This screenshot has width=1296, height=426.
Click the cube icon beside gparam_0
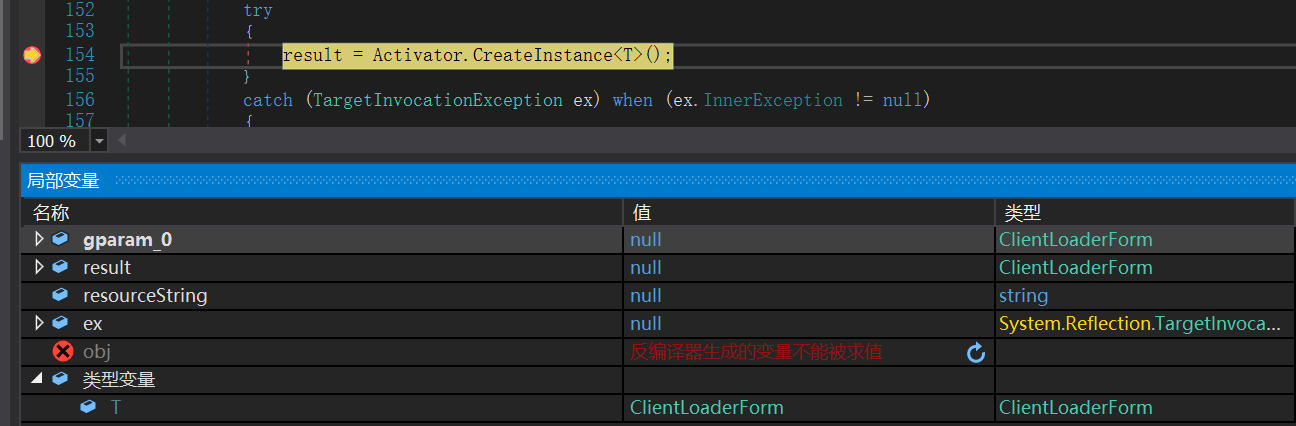pos(61,240)
